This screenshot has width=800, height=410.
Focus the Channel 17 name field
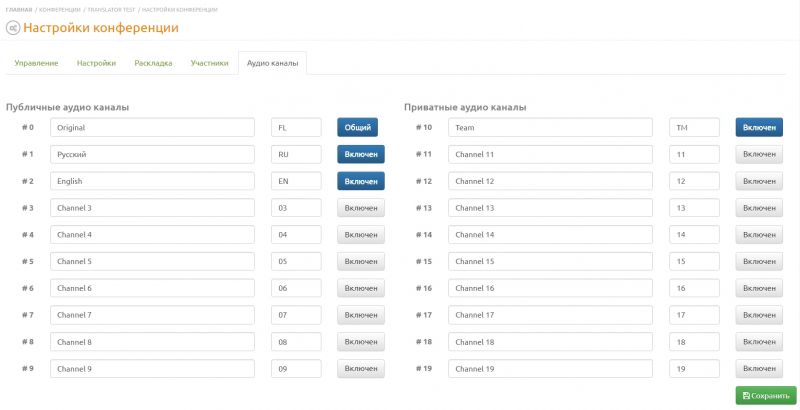tap(551, 315)
